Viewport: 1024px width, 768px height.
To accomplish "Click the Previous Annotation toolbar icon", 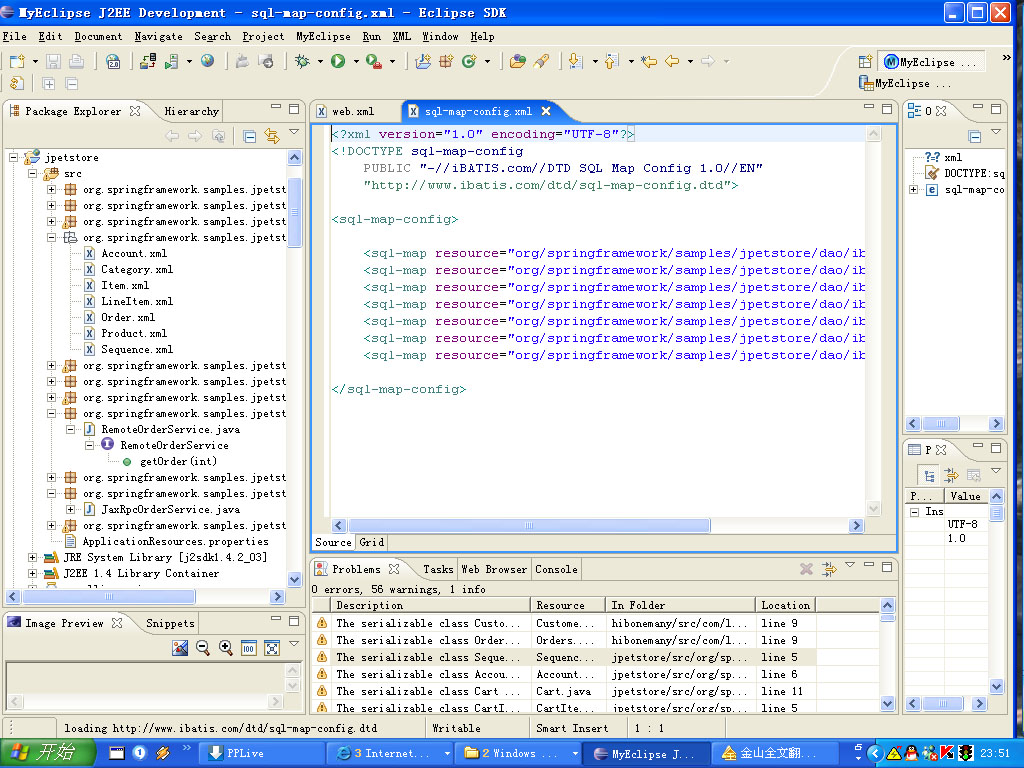I will click(x=611, y=61).
